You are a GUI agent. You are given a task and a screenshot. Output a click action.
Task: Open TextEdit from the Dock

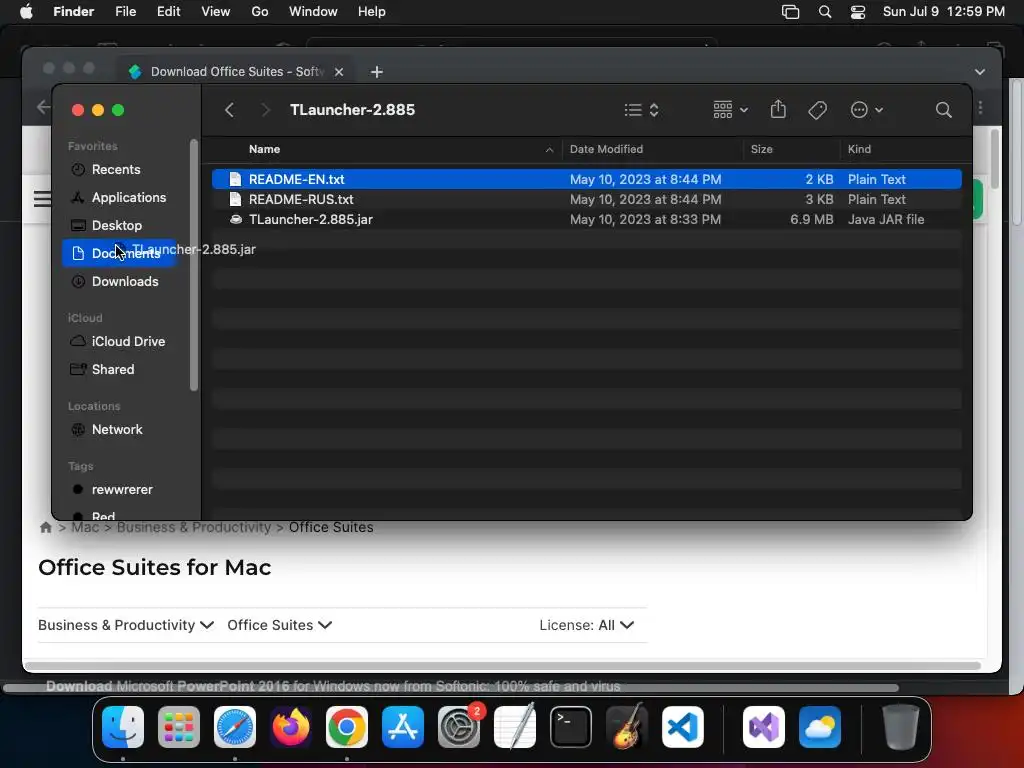[515, 727]
